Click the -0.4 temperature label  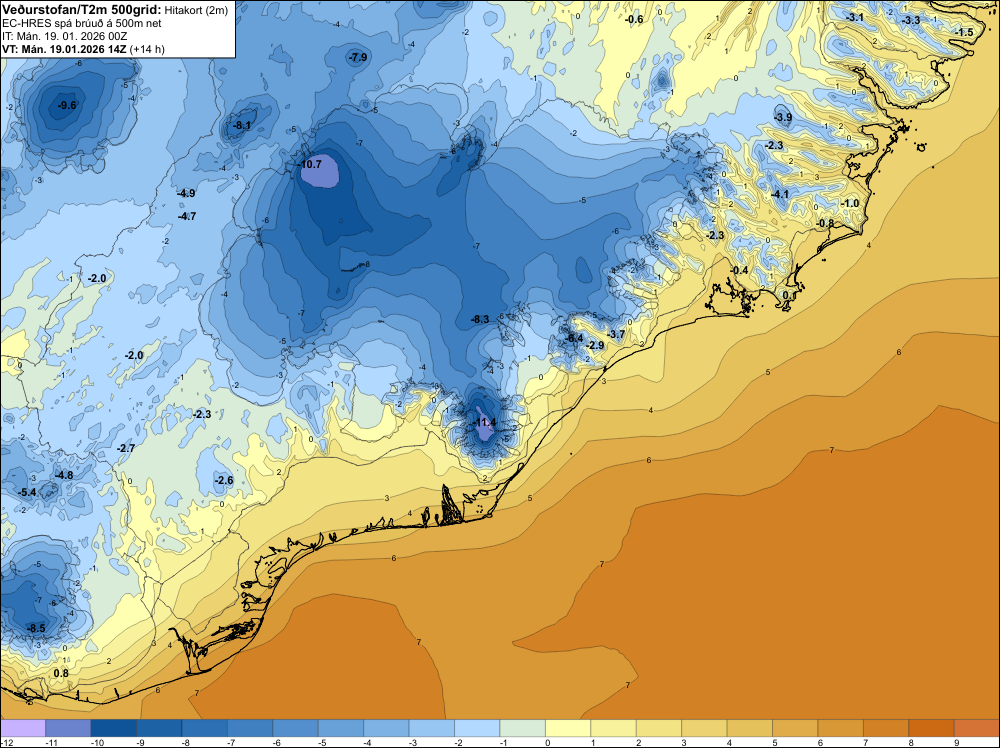click(739, 270)
